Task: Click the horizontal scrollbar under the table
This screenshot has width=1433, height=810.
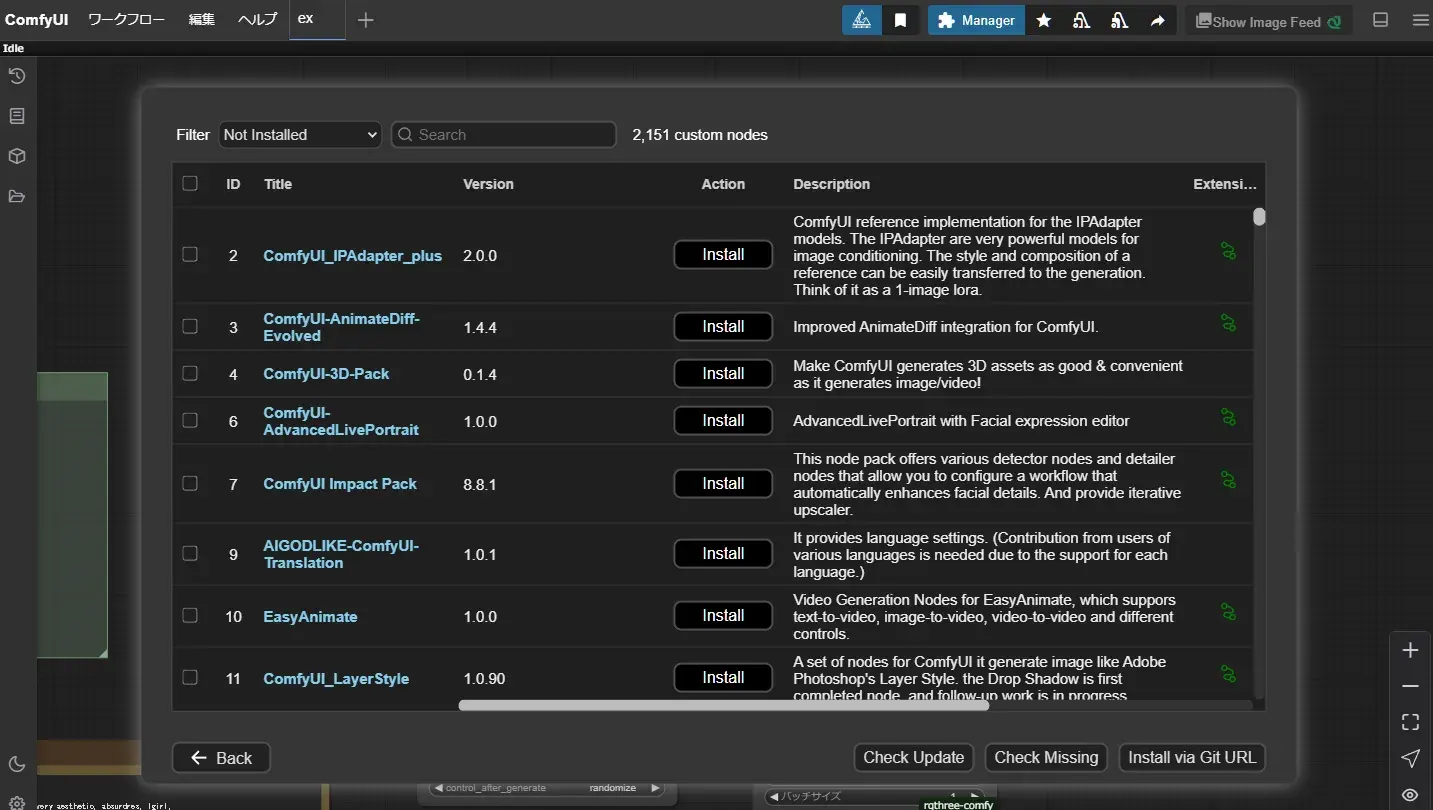Action: click(x=723, y=705)
